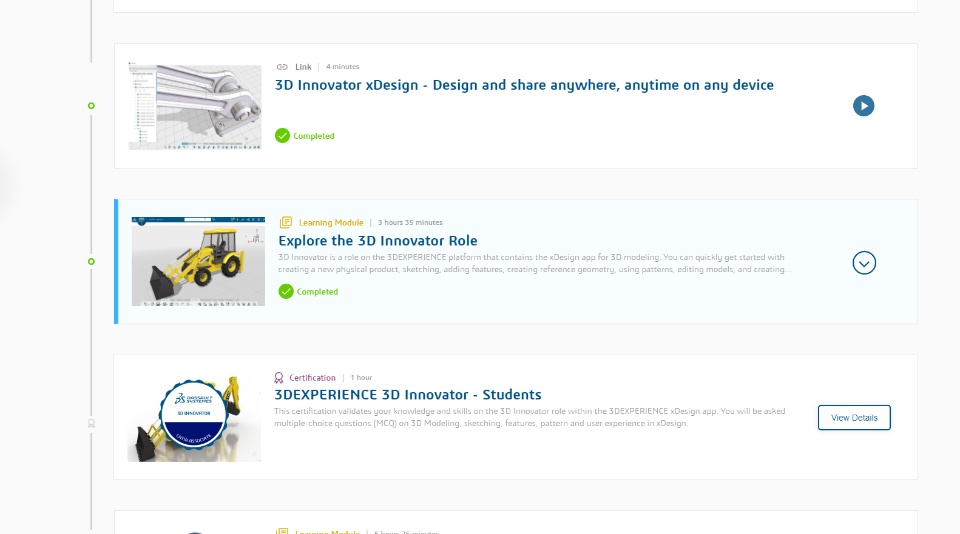Screen dimensions: 960x534
Task: Click the 'Link' label text
Action: pyautogui.click(x=303, y=67)
